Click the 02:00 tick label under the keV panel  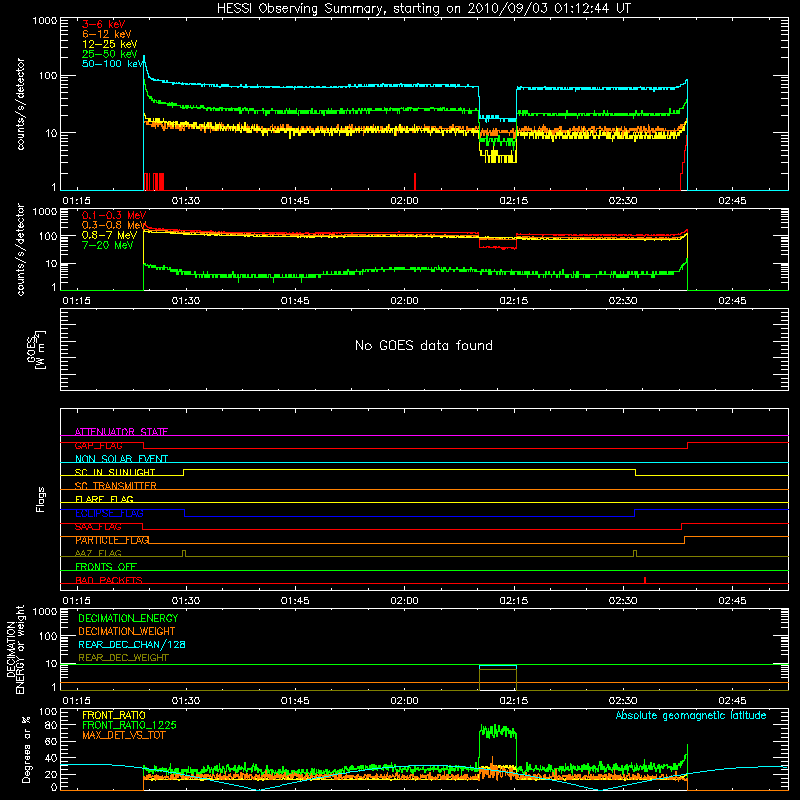[x=404, y=201]
